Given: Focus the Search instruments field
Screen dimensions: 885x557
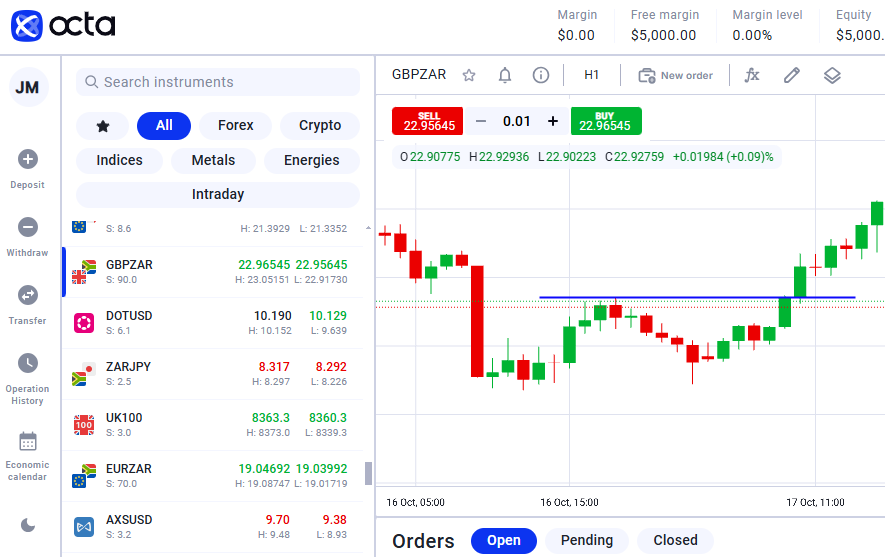Looking at the screenshot, I should tap(218, 82).
